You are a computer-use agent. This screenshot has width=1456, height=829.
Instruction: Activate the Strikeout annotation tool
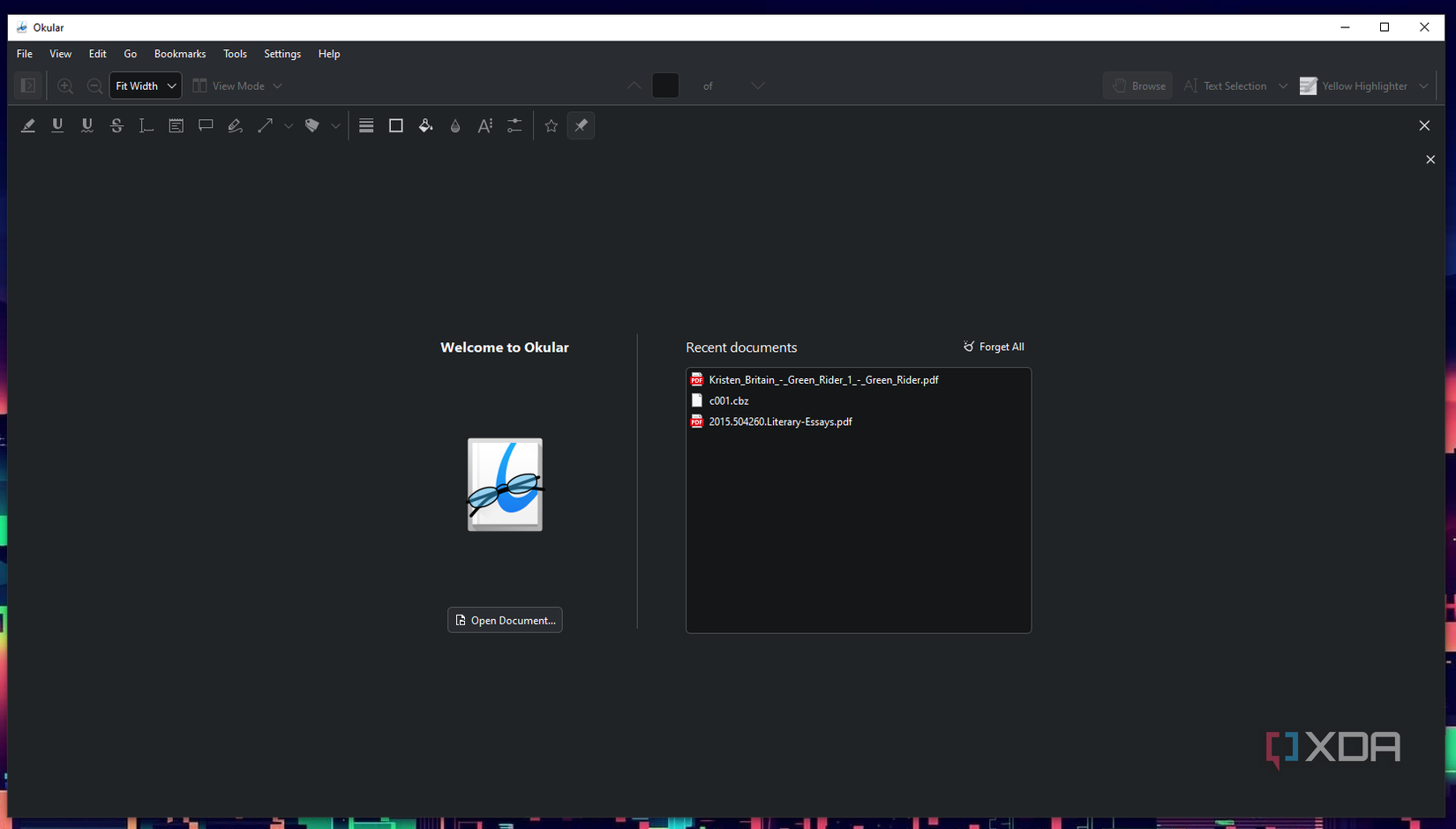click(116, 125)
